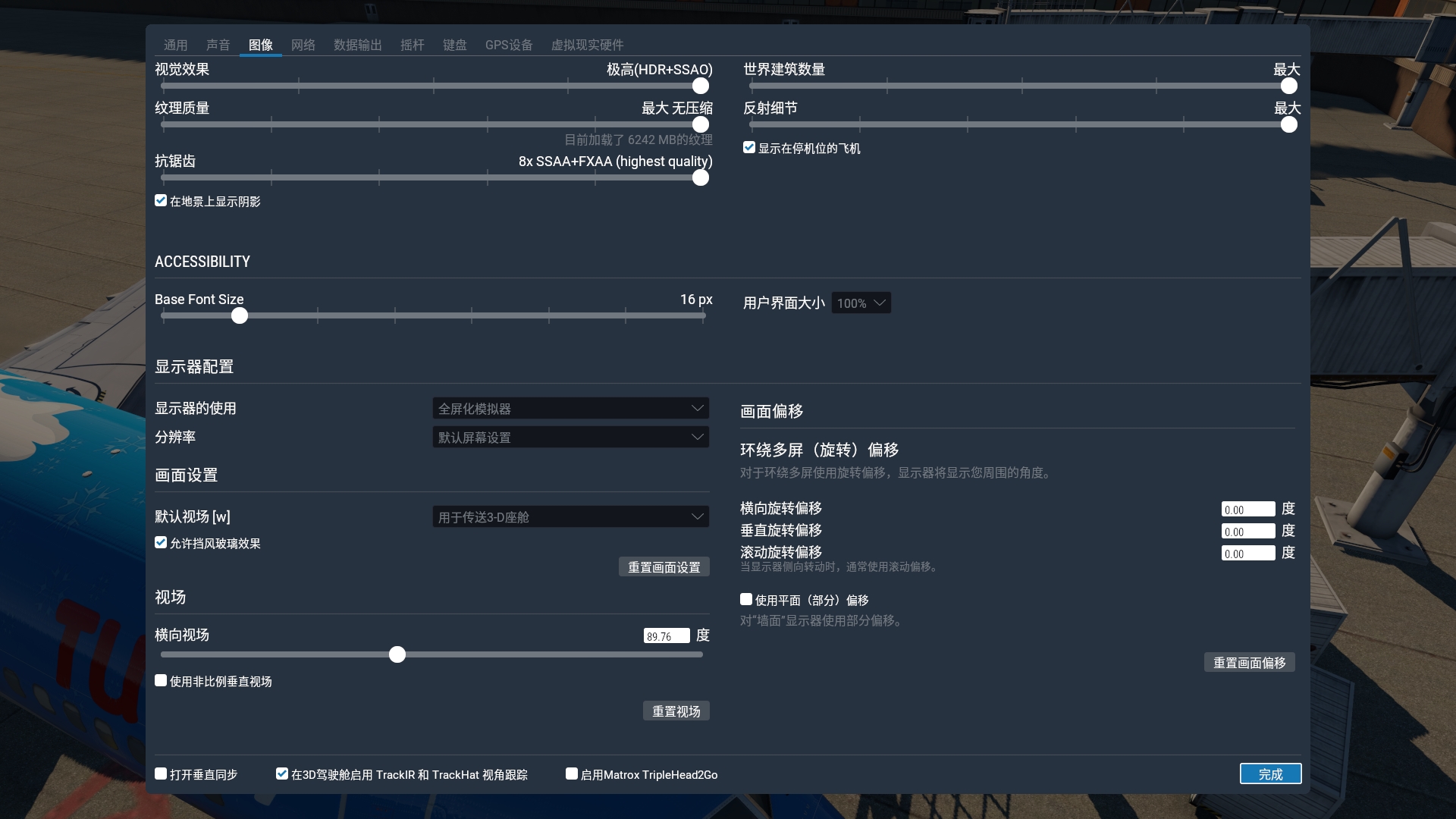This screenshot has height=819, width=1456.
Task: Click the 垂直旋转偏移 input field
Action: (1248, 532)
